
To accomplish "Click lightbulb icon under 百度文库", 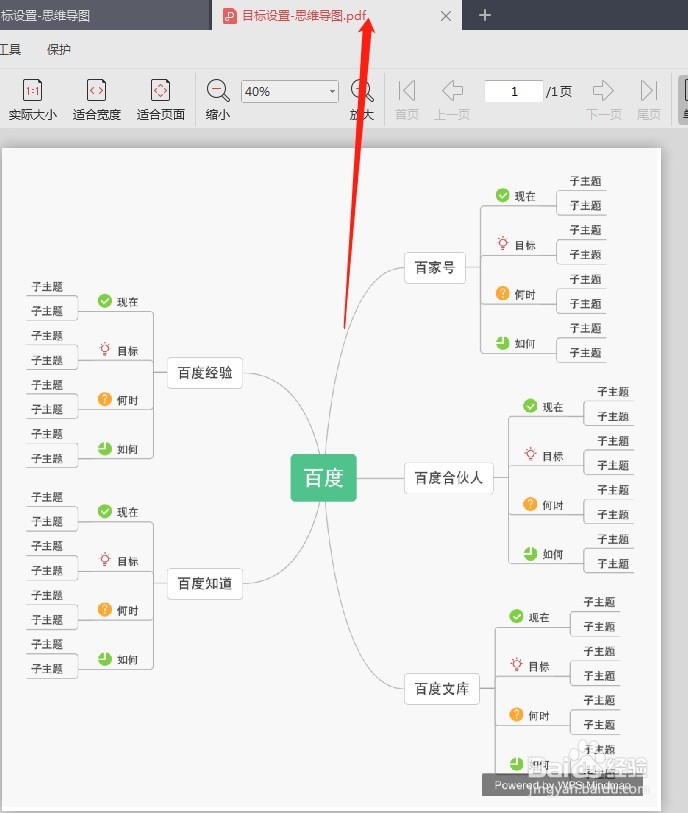I will point(516,665).
